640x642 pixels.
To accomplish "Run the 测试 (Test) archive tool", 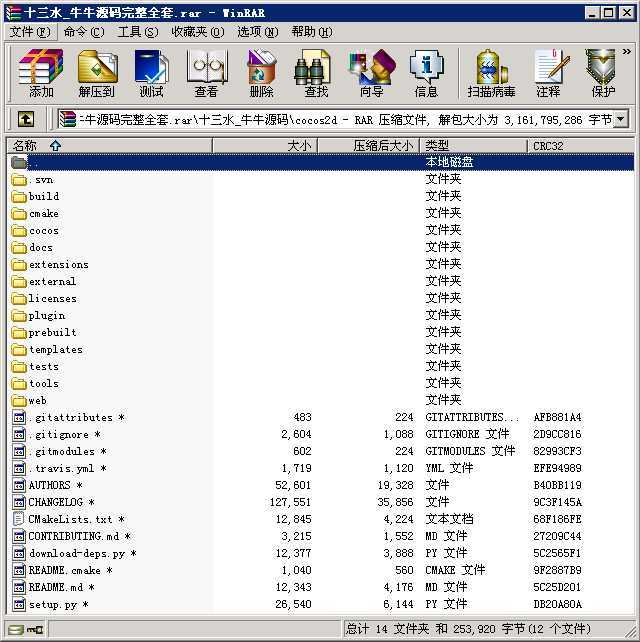I will click(x=151, y=73).
